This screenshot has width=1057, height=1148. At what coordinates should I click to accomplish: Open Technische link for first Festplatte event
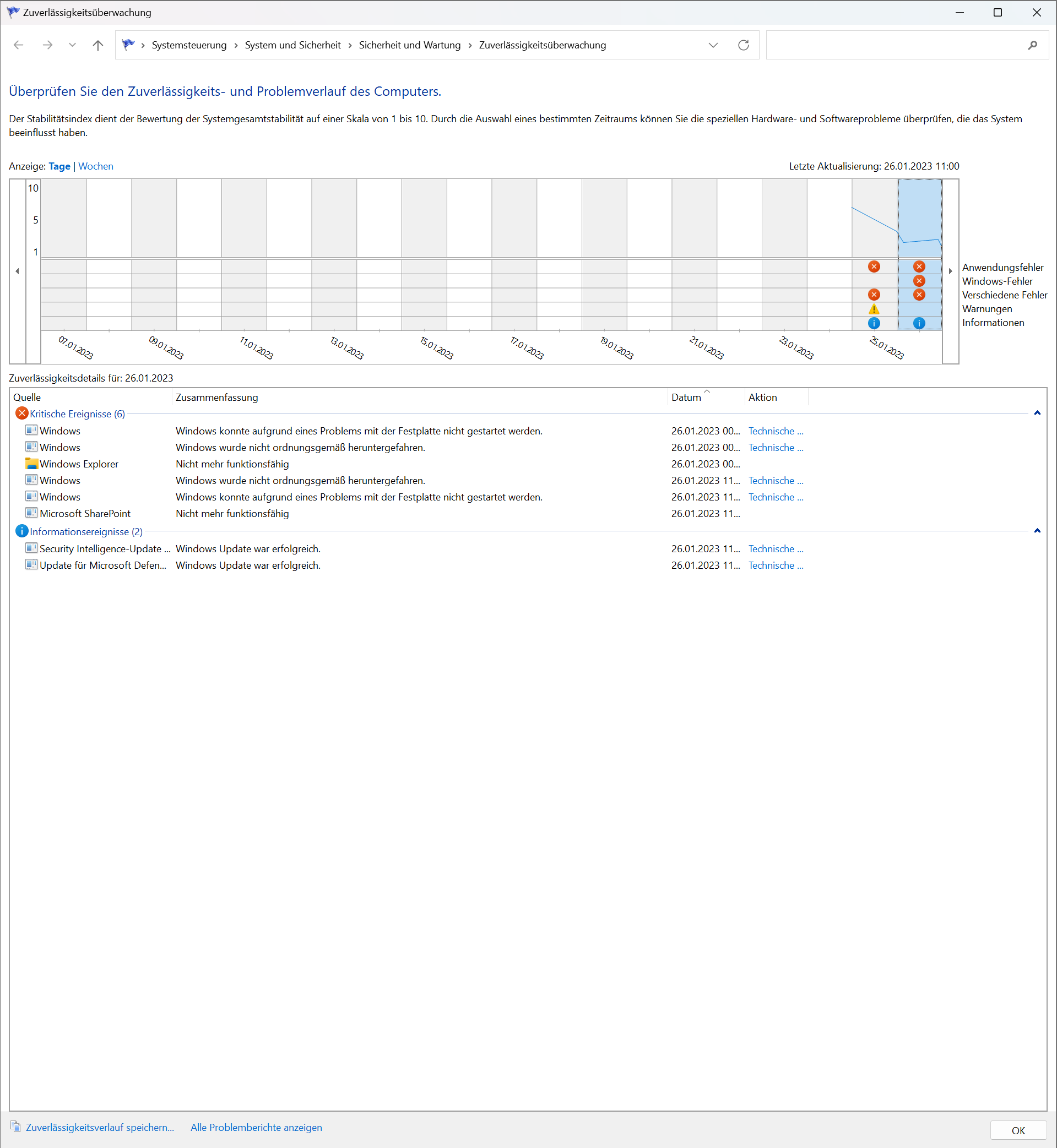click(x=776, y=431)
